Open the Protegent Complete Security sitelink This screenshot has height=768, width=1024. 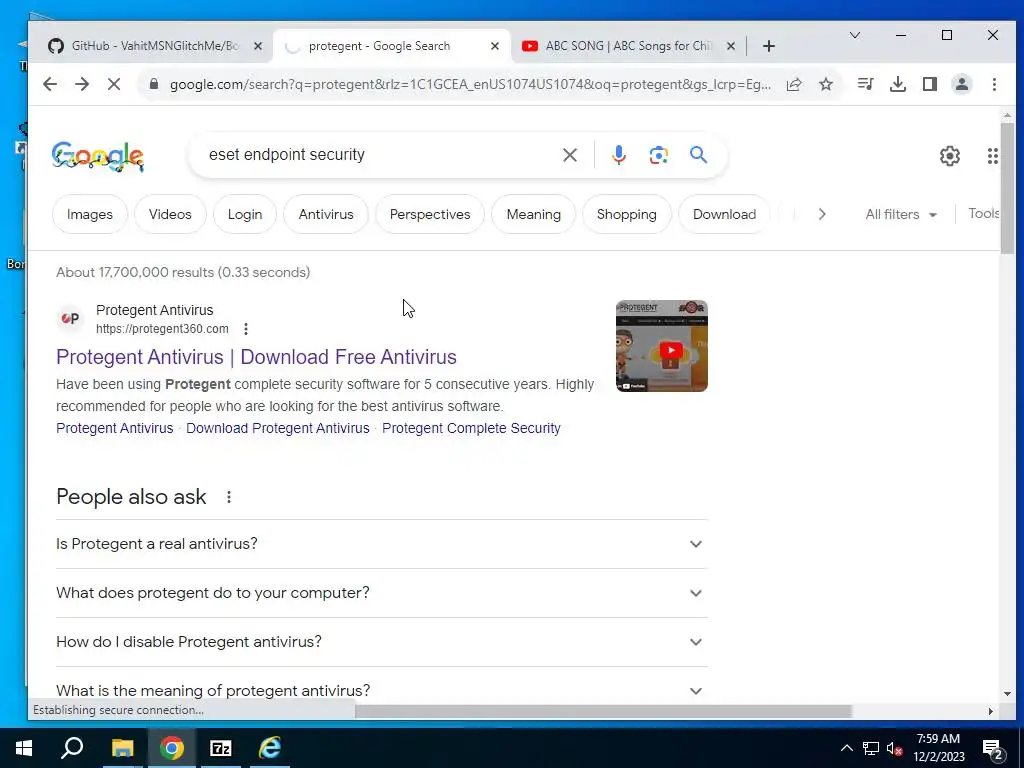[471, 428]
